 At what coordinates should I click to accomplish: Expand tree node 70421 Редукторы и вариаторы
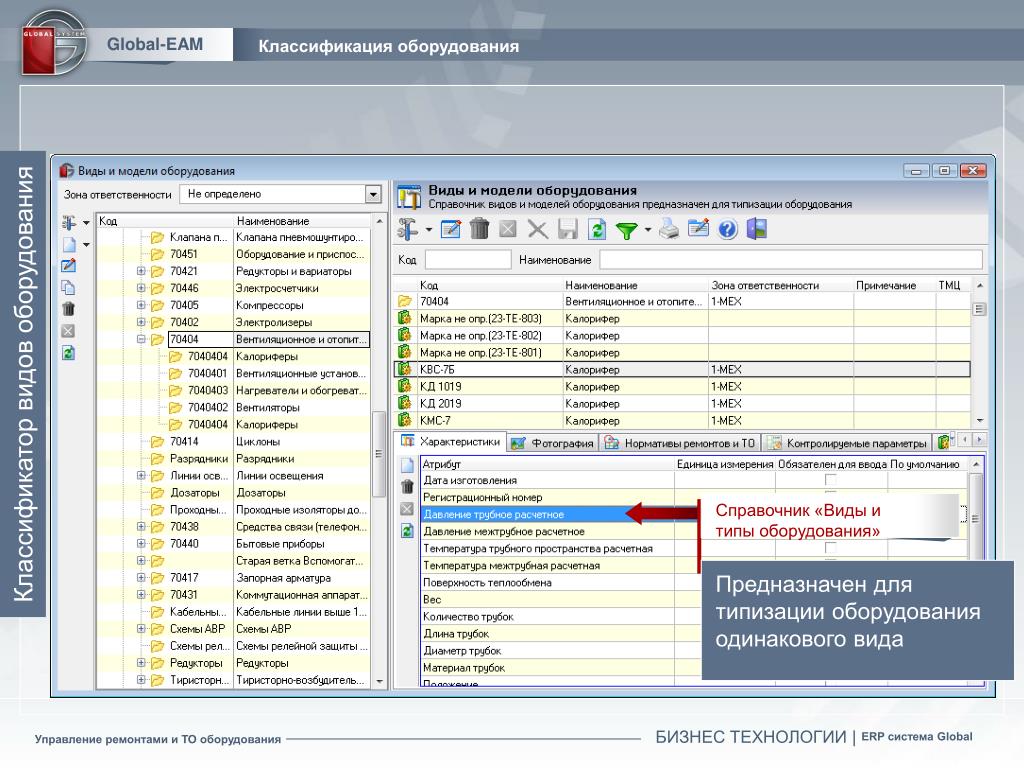(141, 271)
